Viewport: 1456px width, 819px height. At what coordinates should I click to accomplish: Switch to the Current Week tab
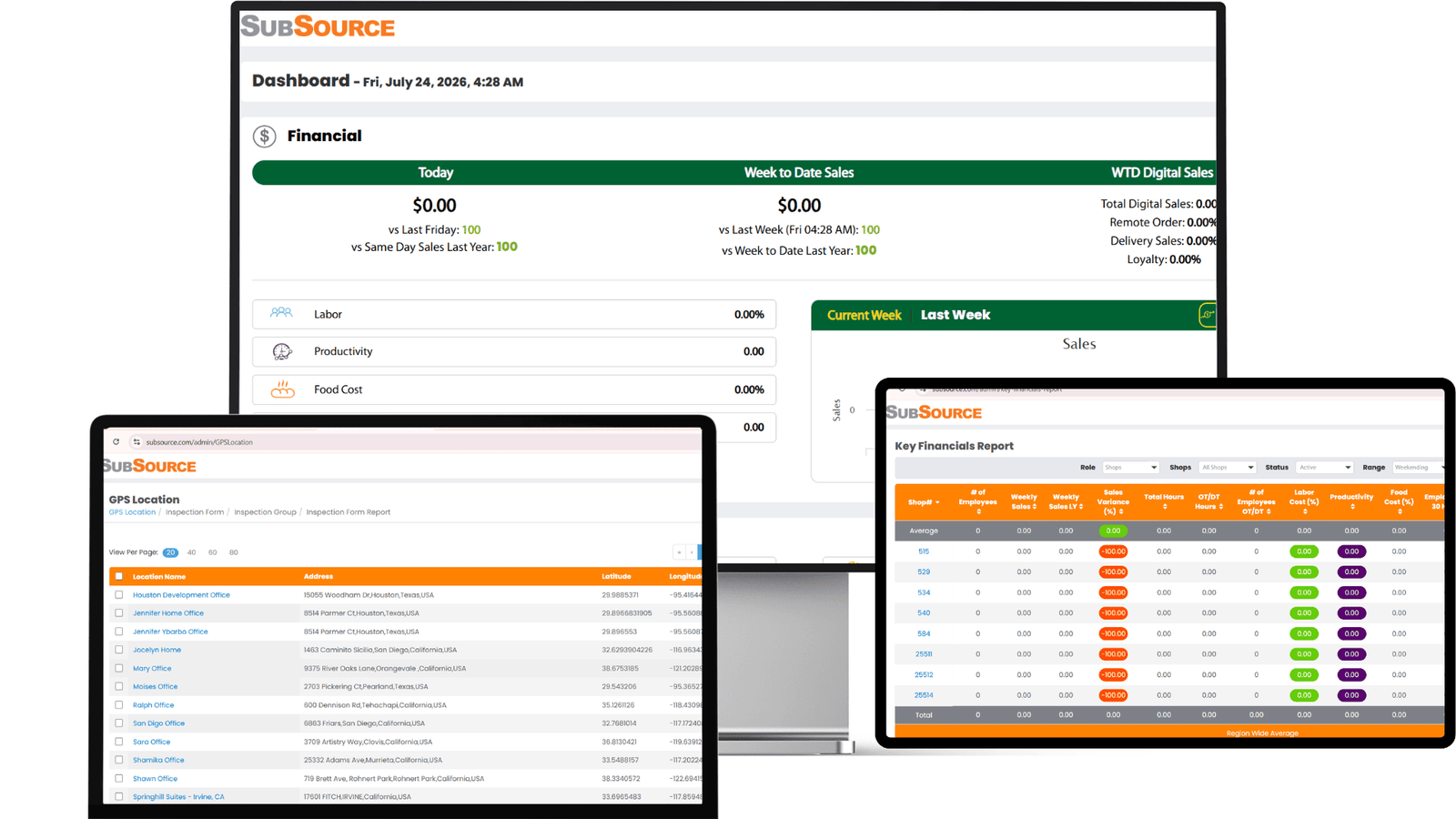[x=864, y=316]
